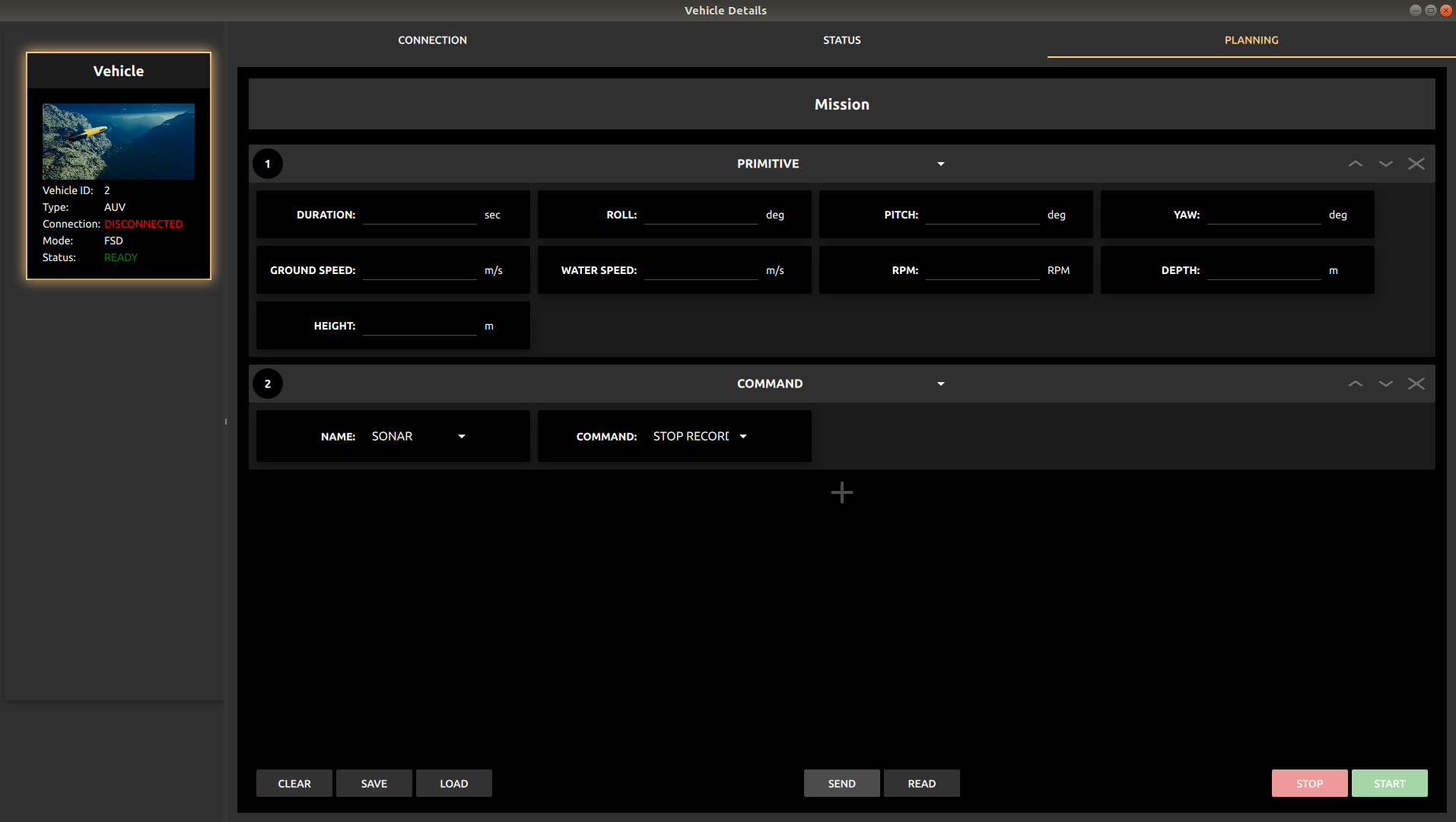Remove mission step 2 COMMAND
Image resolution: width=1456 pixels, height=822 pixels.
1416,384
